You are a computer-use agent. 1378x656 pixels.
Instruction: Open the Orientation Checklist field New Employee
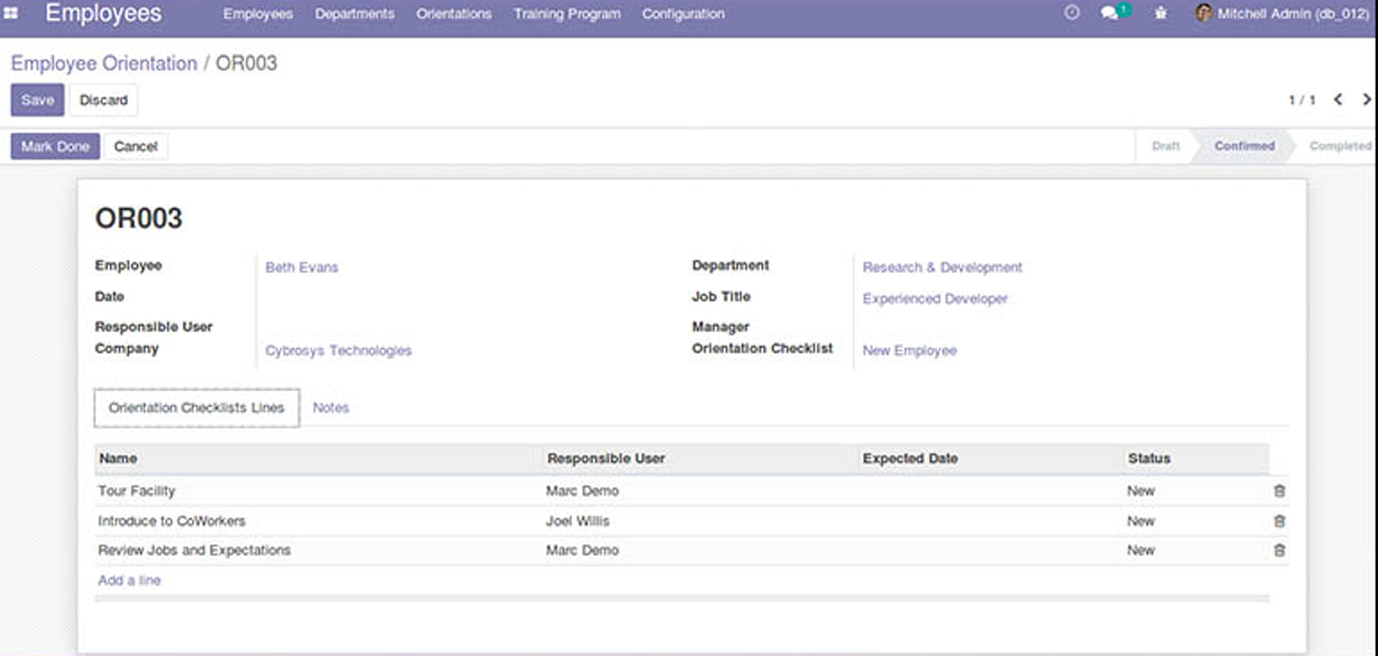(x=909, y=351)
